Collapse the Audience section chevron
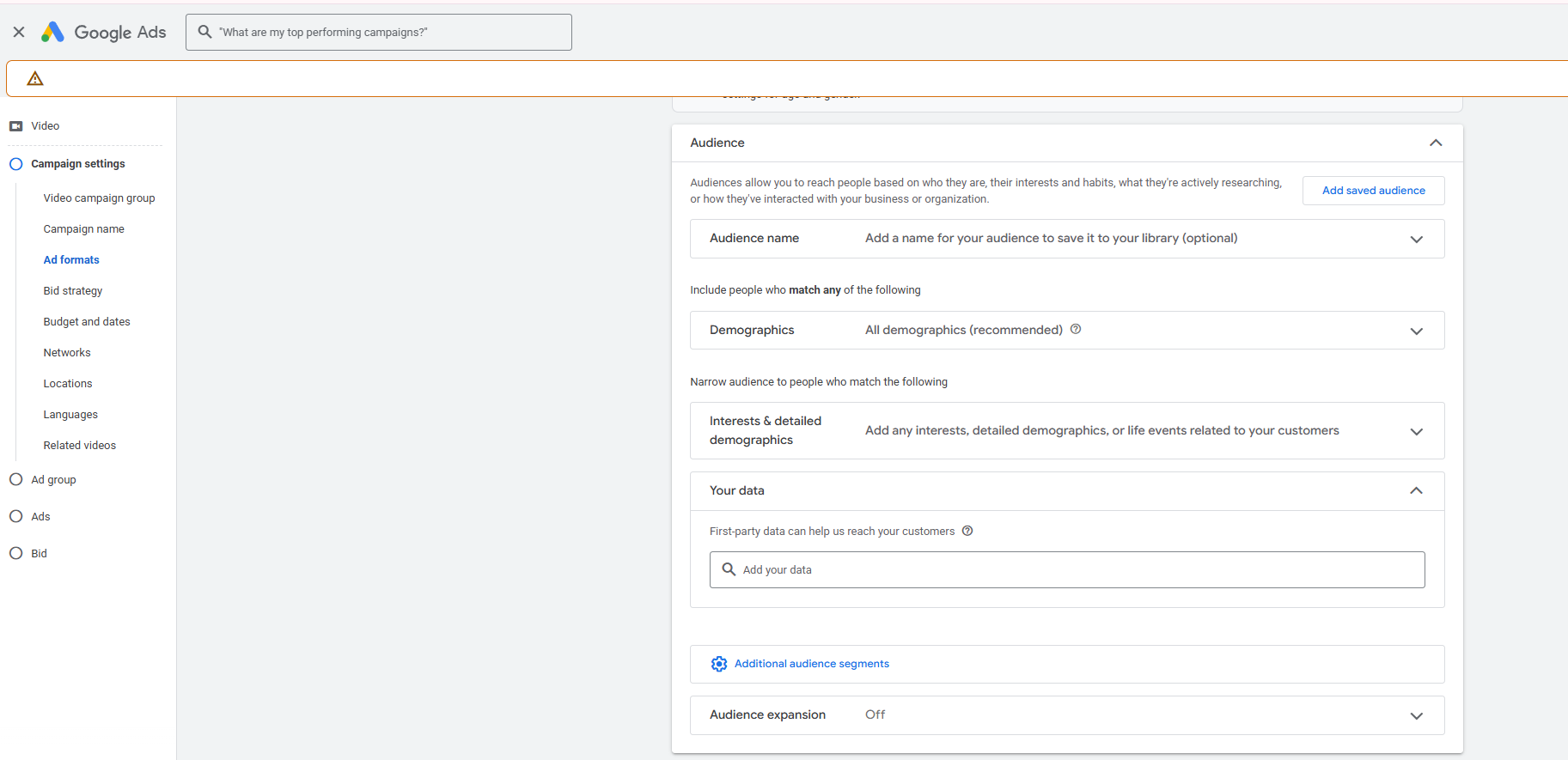Image resolution: width=1568 pixels, height=760 pixels. pyautogui.click(x=1436, y=143)
